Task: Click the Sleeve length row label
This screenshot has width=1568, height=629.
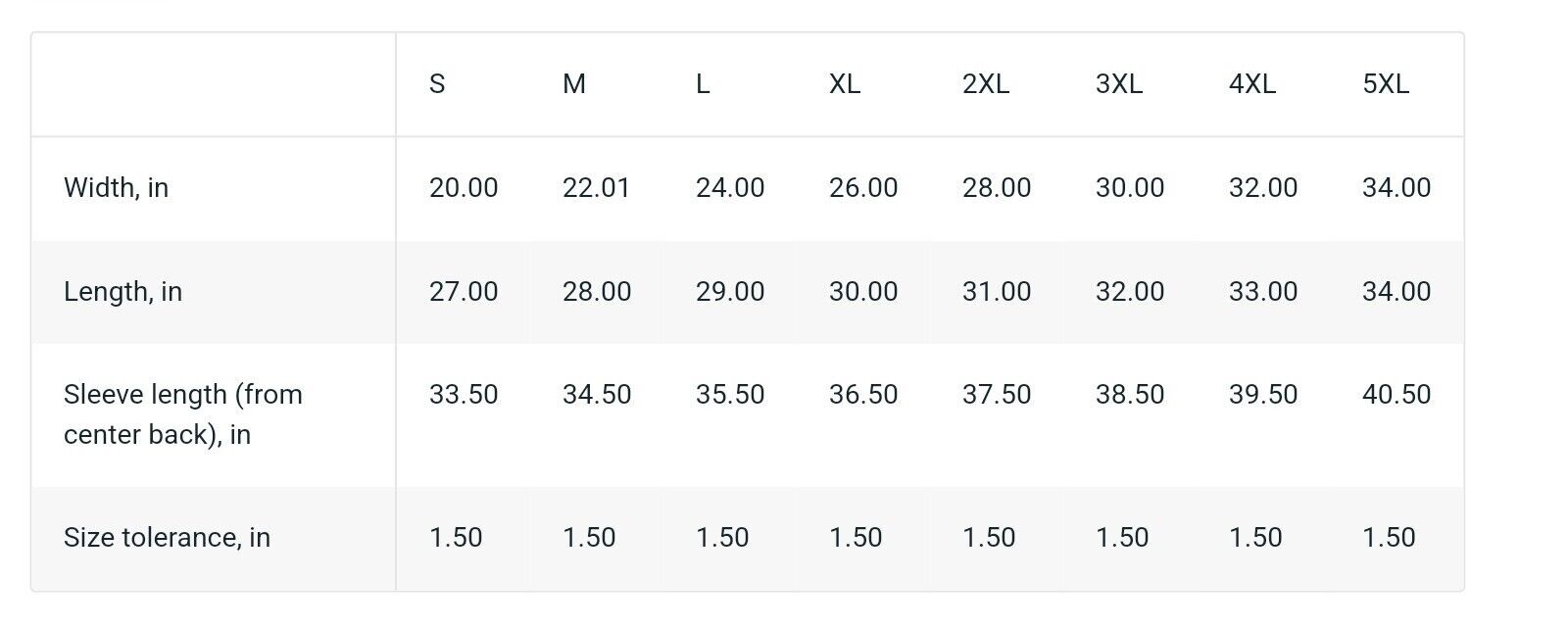Action: coord(183,414)
